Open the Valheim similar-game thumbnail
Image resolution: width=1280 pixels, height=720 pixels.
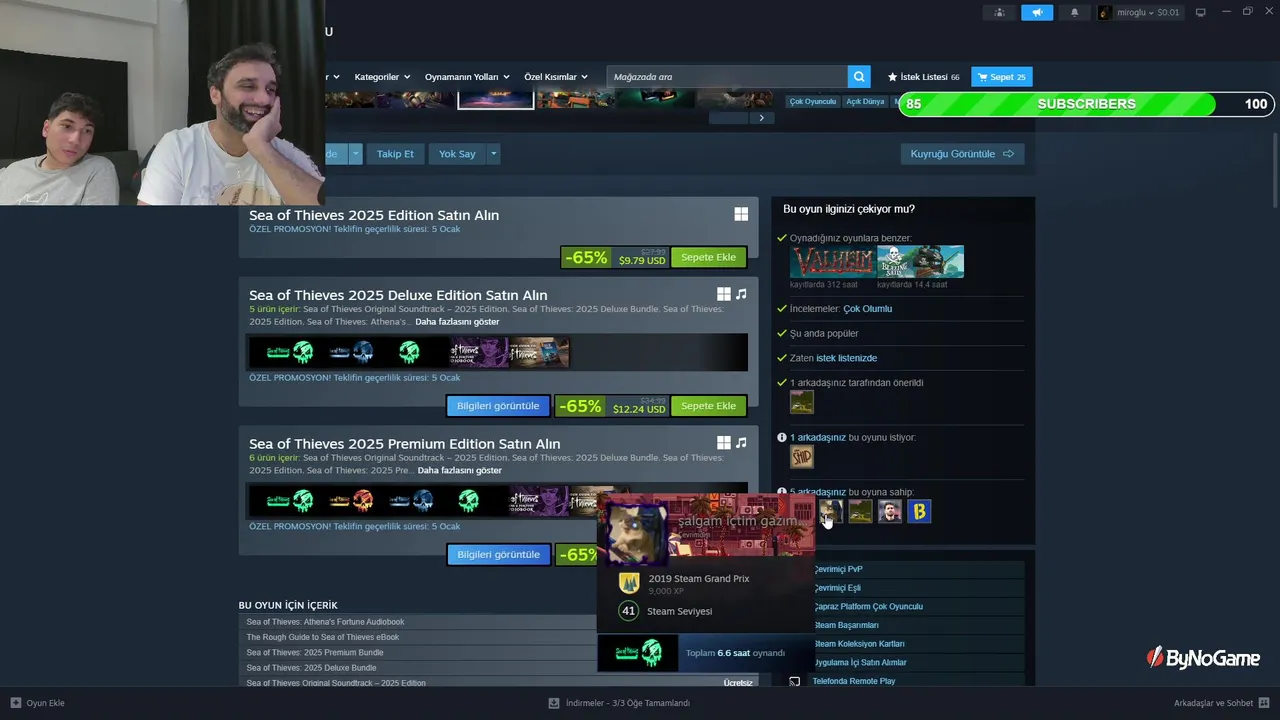(x=833, y=262)
